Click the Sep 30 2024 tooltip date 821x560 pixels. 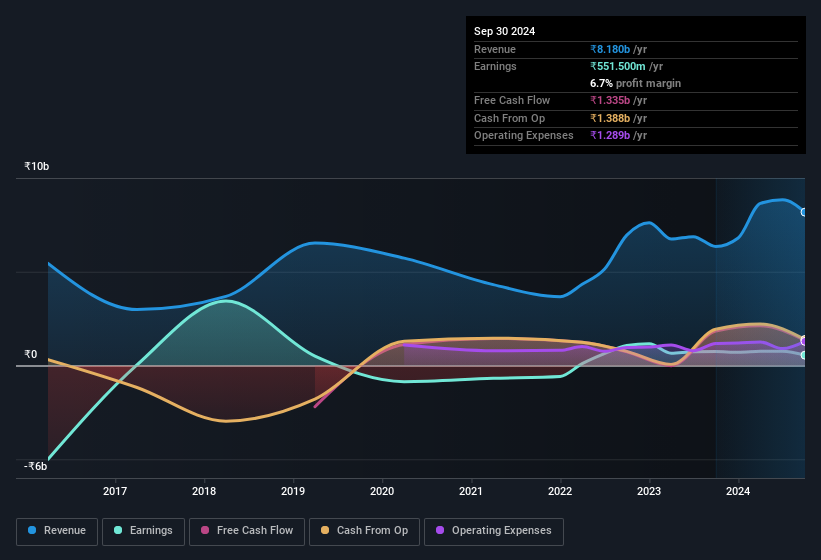click(505, 31)
